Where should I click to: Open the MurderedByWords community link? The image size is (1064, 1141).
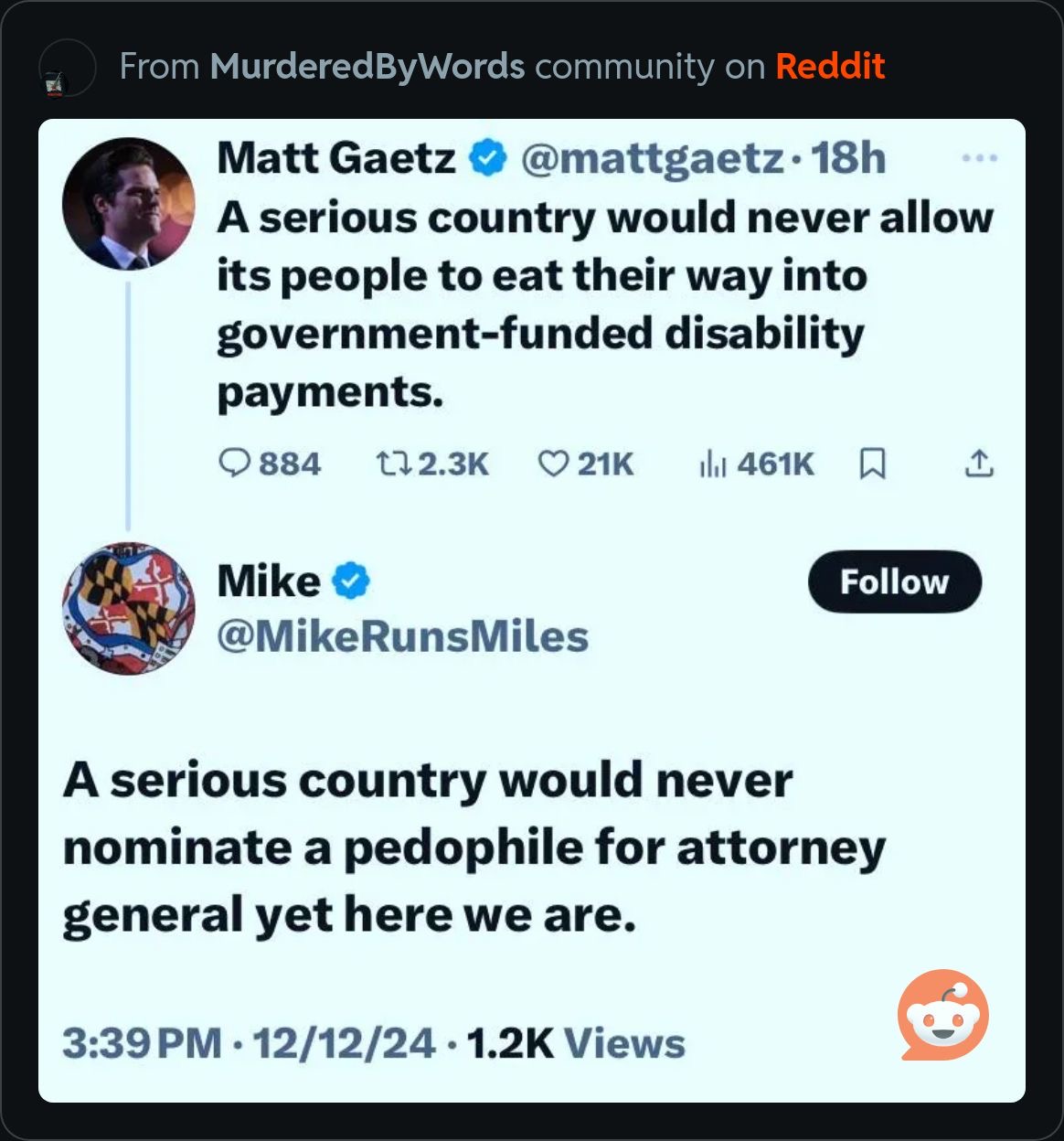367,67
